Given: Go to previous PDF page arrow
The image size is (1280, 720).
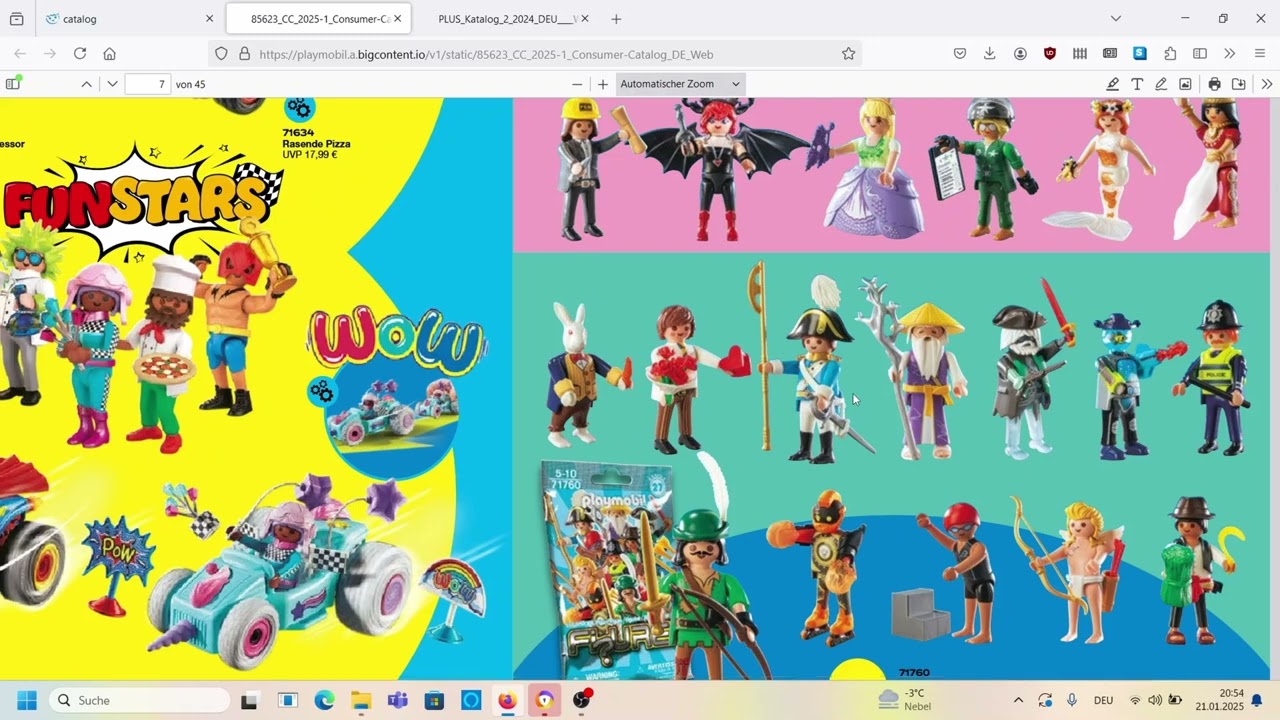Looking at the screenshot, I should tap(87, 84).
